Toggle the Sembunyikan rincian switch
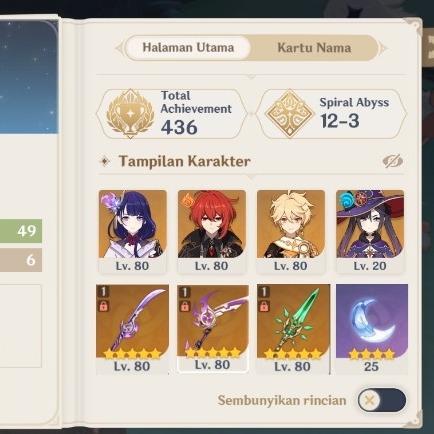This screenshot has height=434, width=434. (382, 400)
